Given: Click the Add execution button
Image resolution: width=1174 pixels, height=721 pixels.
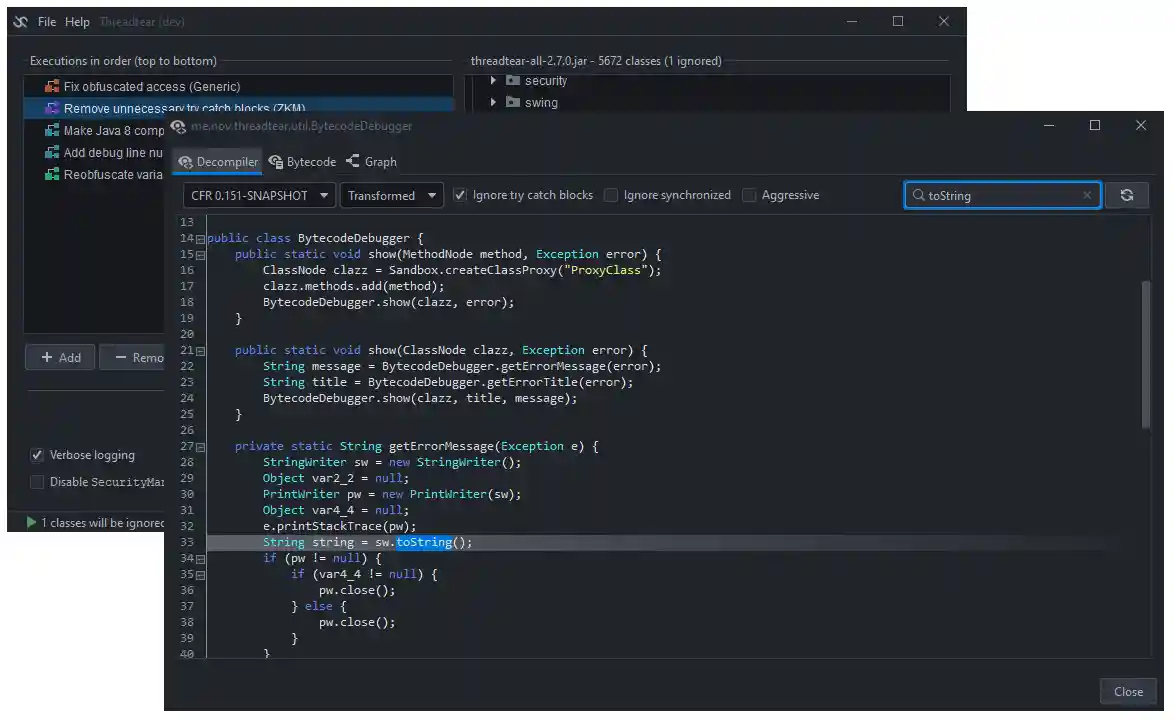Looking at the screenshot, I should (59, 357).
